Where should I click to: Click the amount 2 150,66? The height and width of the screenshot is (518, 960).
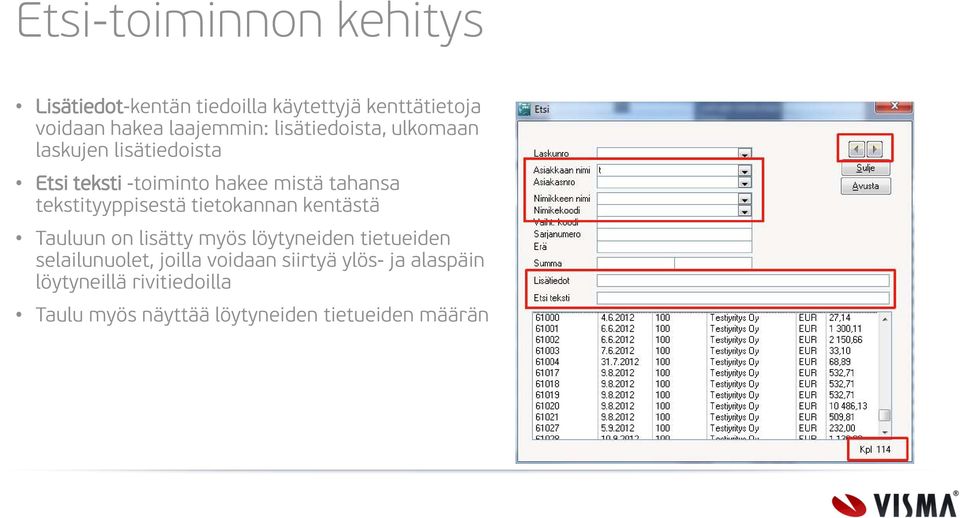846,340
